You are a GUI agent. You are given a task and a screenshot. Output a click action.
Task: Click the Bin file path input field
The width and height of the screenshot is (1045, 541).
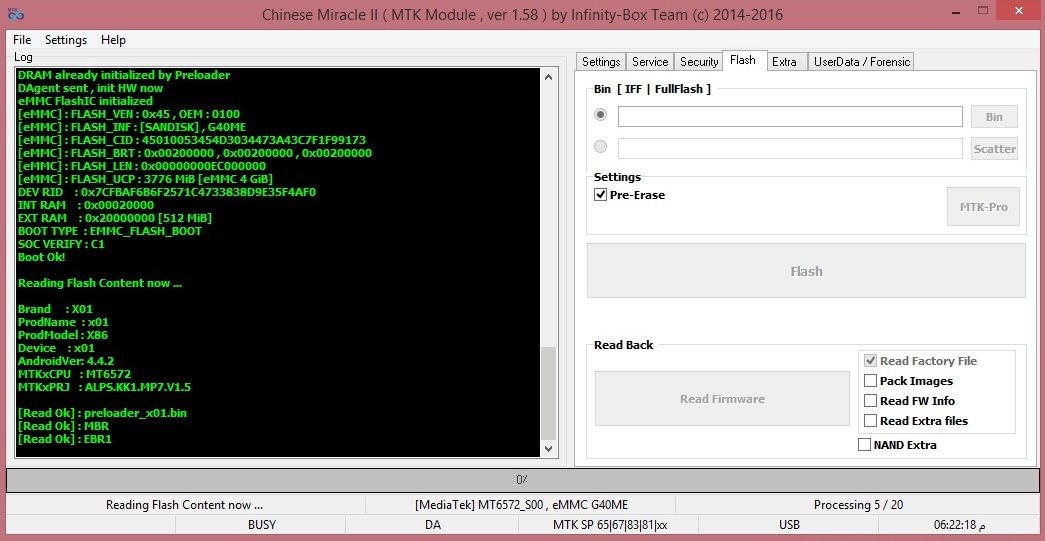click(790, 117)
